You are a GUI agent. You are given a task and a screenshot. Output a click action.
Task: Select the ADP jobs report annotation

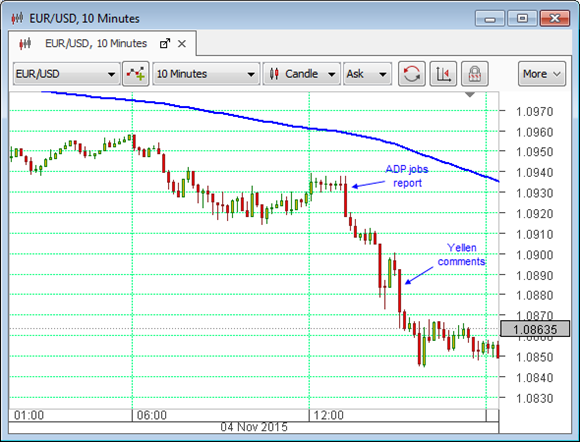pos(407,176)
